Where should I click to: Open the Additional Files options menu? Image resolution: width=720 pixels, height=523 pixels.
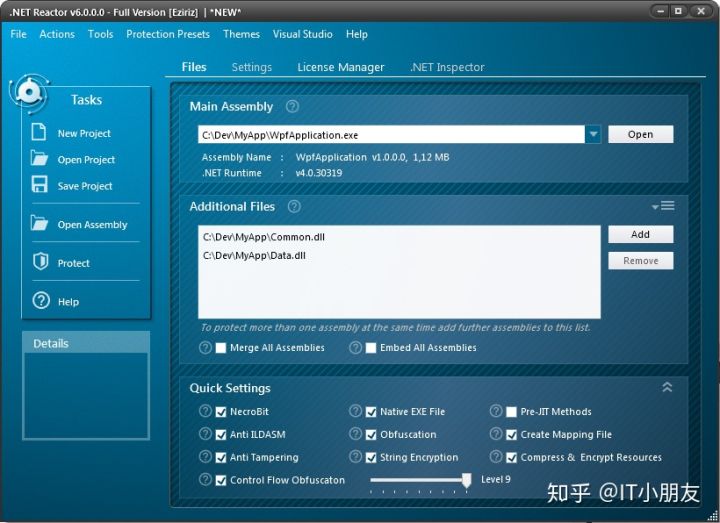(x=663, y=206)
